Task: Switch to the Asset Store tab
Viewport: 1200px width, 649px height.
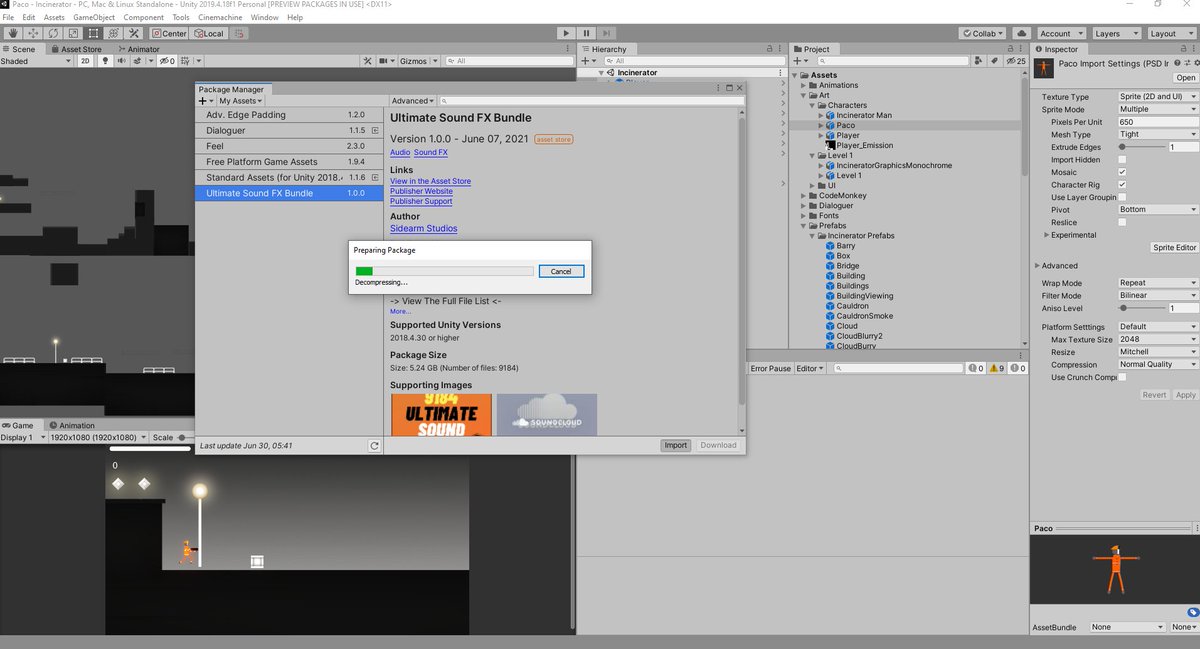Action: [75, 48]
